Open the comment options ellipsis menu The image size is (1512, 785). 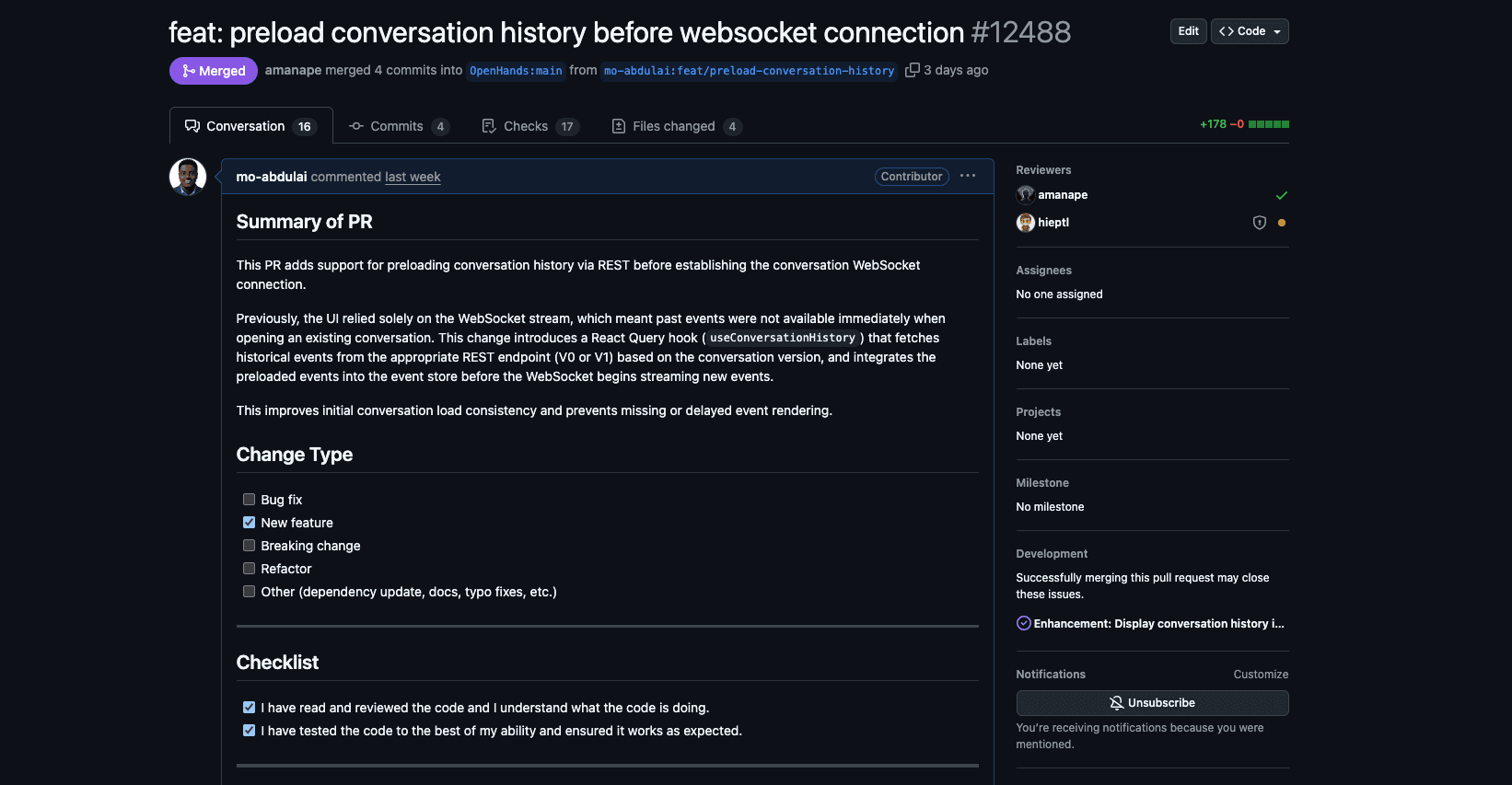click(968, 176)
